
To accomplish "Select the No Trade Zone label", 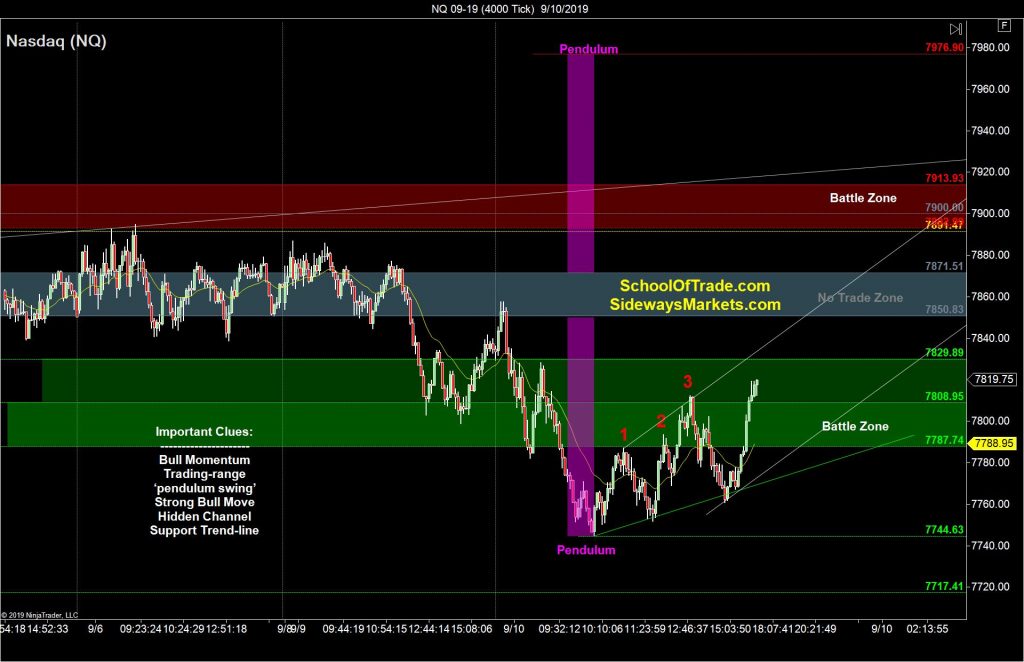I will coord(860,298).
